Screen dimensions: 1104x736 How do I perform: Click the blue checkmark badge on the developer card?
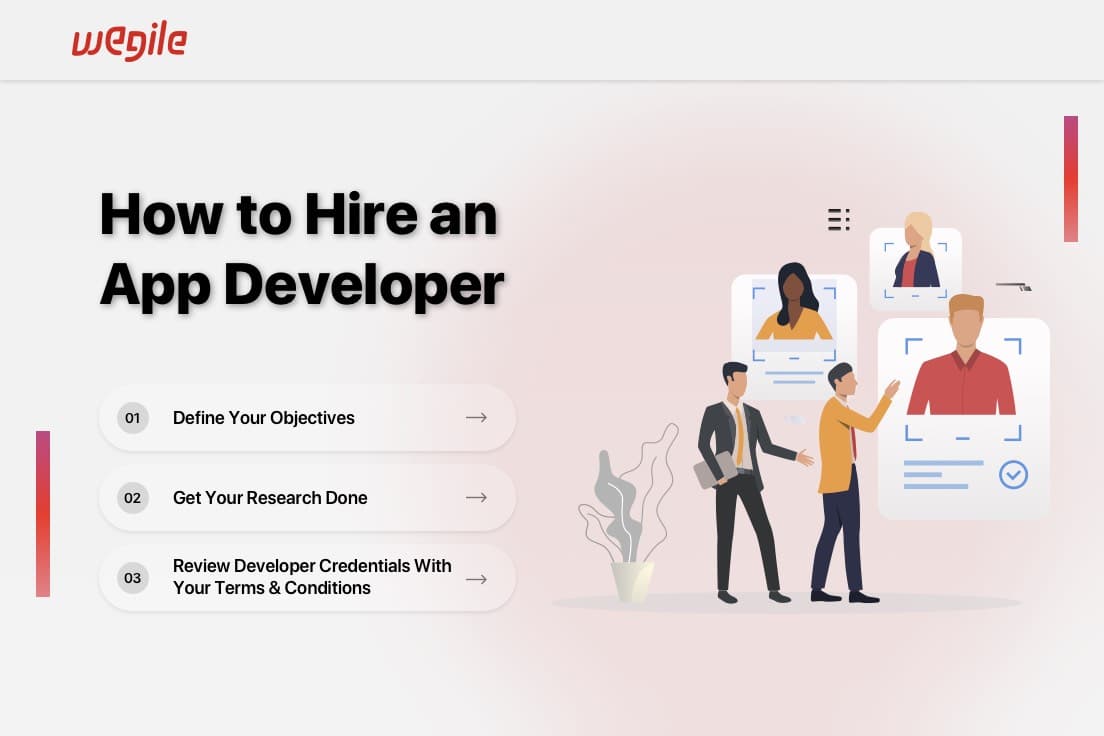pos(1013,475)
